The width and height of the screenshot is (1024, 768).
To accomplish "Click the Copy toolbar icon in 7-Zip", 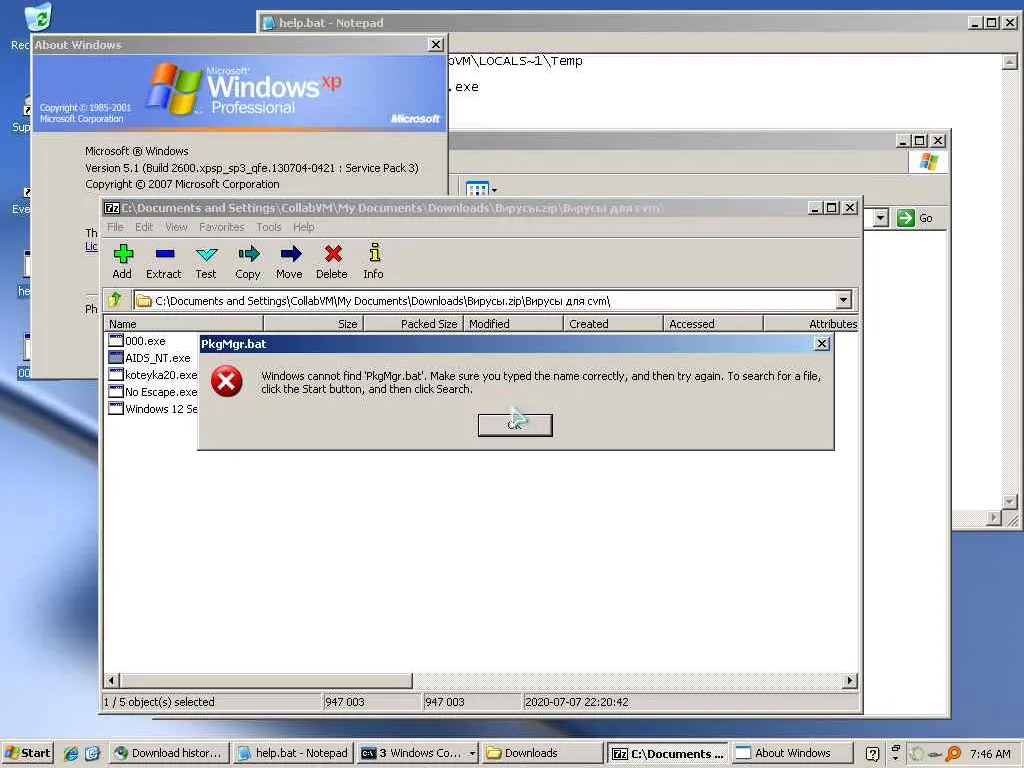I will pyautogui.click(x=248, y=261).
